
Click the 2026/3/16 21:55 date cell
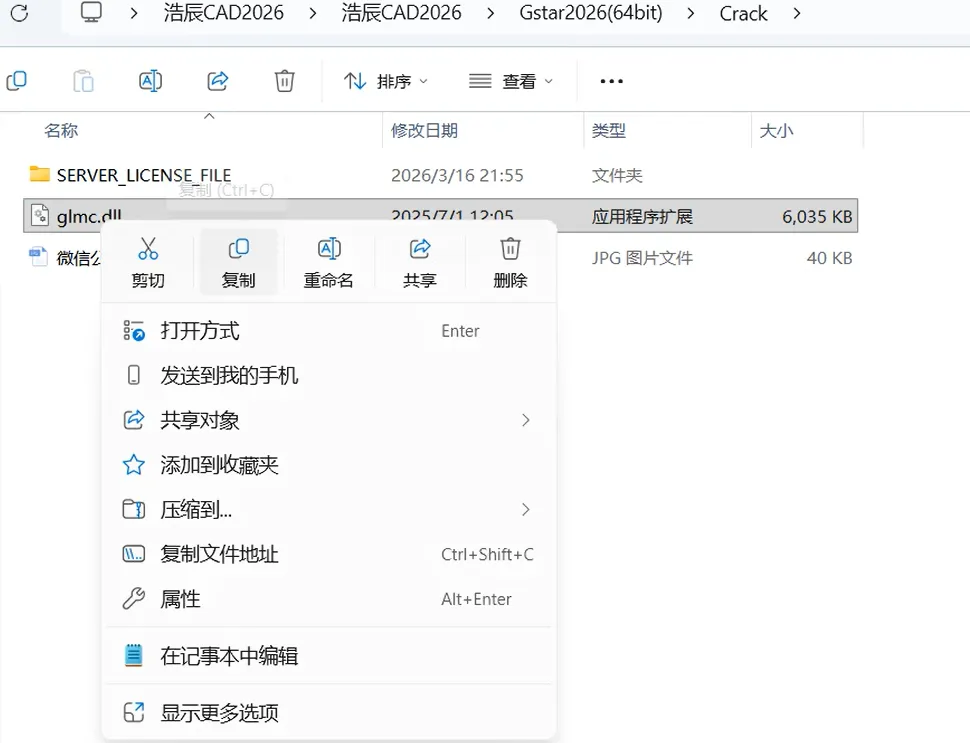(x=457, y=176)
